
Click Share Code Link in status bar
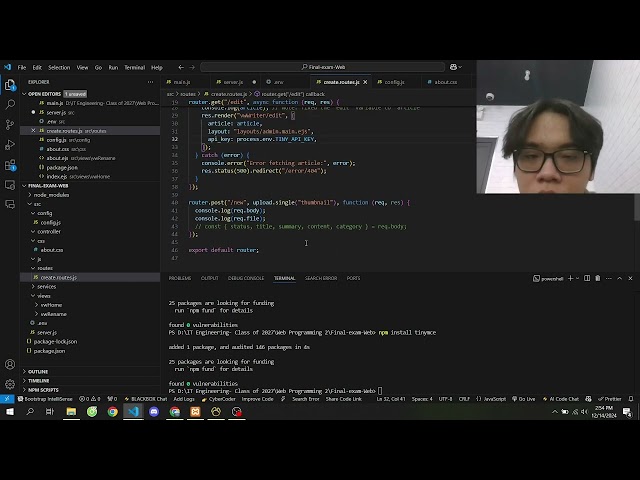click(344, 399)
